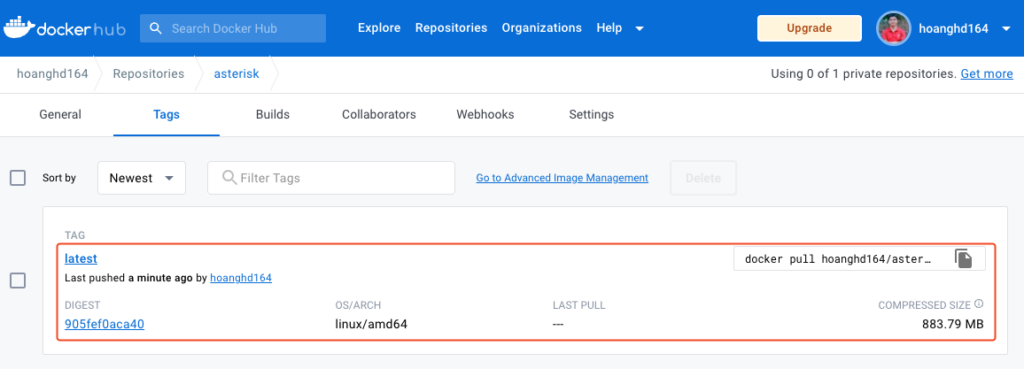
Task: Click the hoanghd164 profile avatar
Action: (x=893, y=28)
